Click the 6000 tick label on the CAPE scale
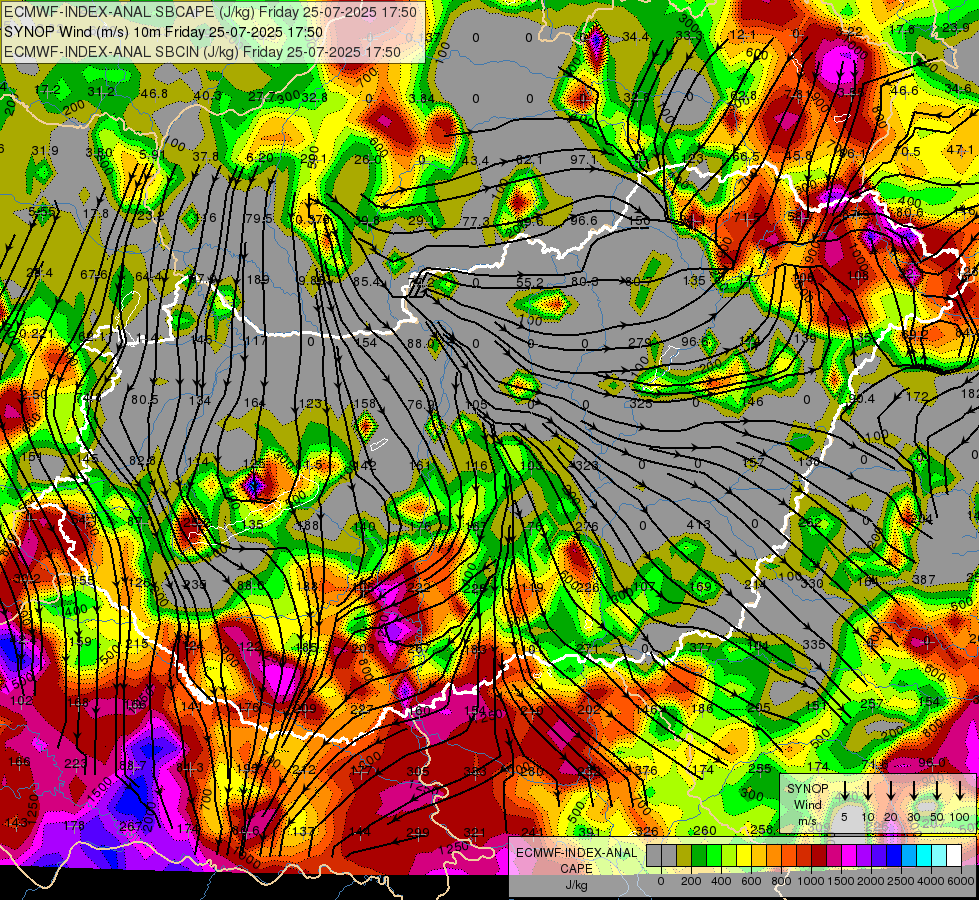Viewport: 979px width, 900px height. [x=961, y=881]
